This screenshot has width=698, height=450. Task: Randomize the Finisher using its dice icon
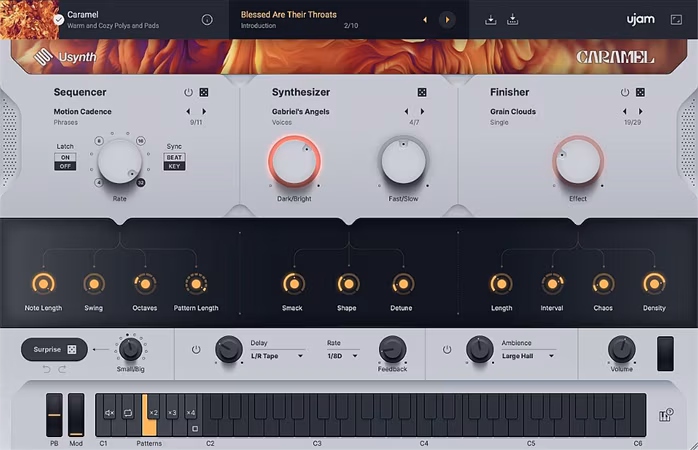pos(640,92)
